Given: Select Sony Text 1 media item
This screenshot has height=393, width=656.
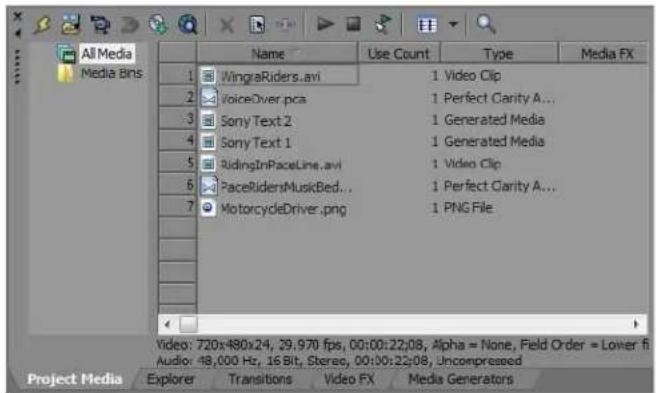Looking at the screenshot, I should 256,143.
